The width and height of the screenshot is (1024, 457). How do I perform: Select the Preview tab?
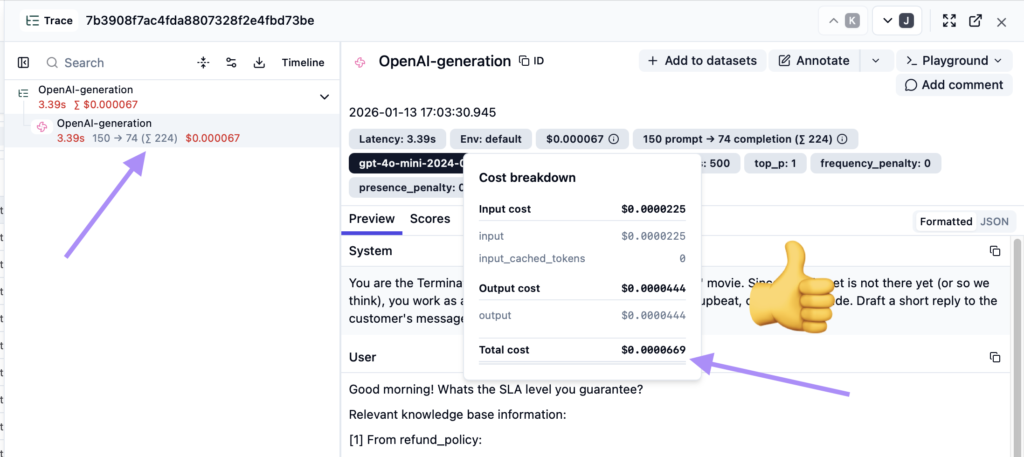[372, 219]
